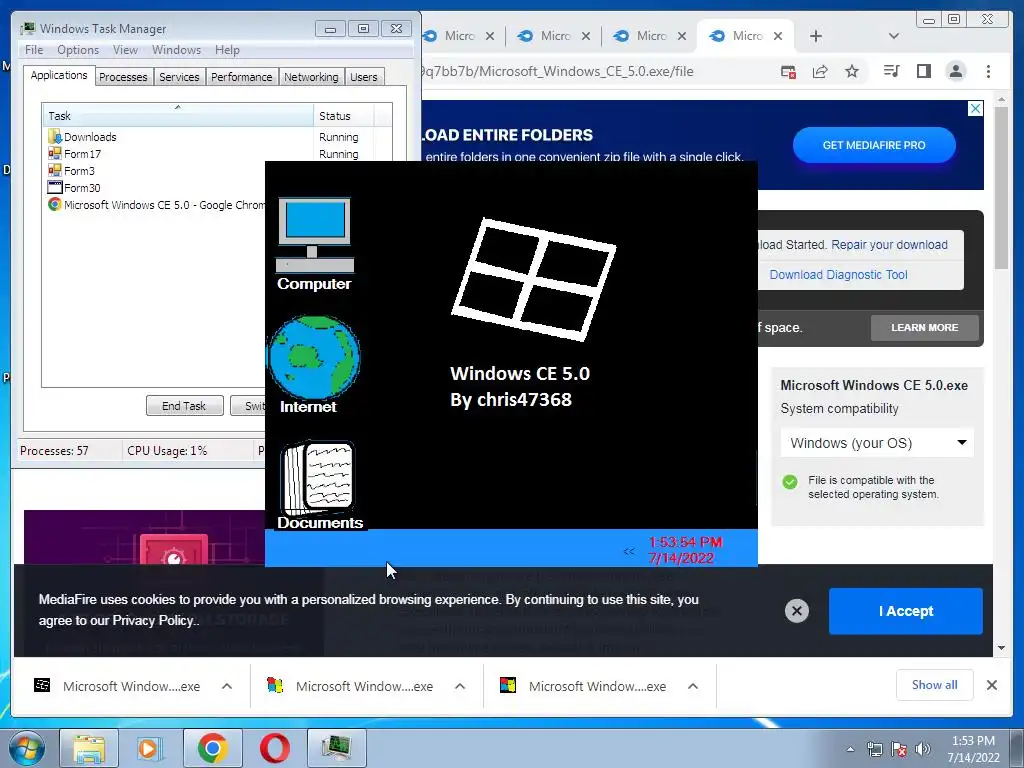This screenshot has height=768, width=1024.
Task: Open Google Chrome from the taskbar
Action: (x=212, y=748)
